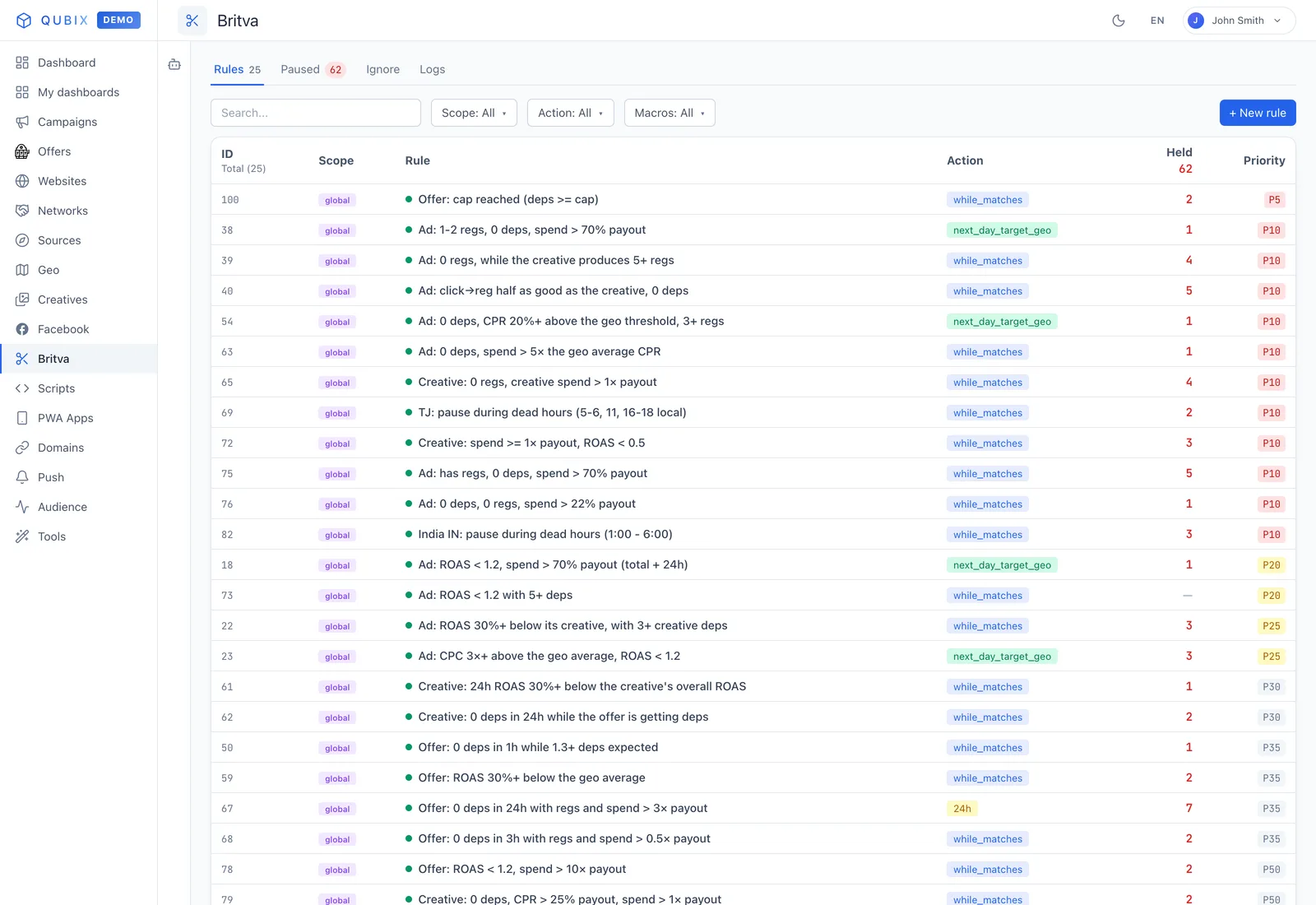This screenshot has width=1316, height=905.
Task: Click the Qubix cube logo
Action: [24, 21]
